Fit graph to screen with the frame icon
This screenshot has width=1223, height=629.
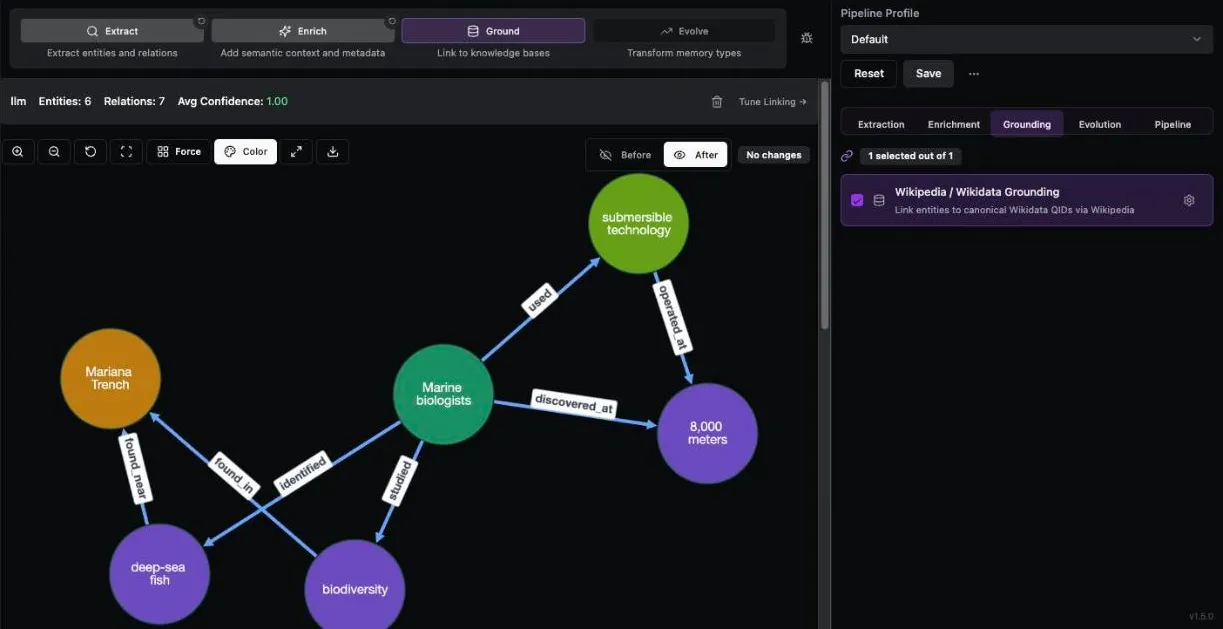coord(126,152)
